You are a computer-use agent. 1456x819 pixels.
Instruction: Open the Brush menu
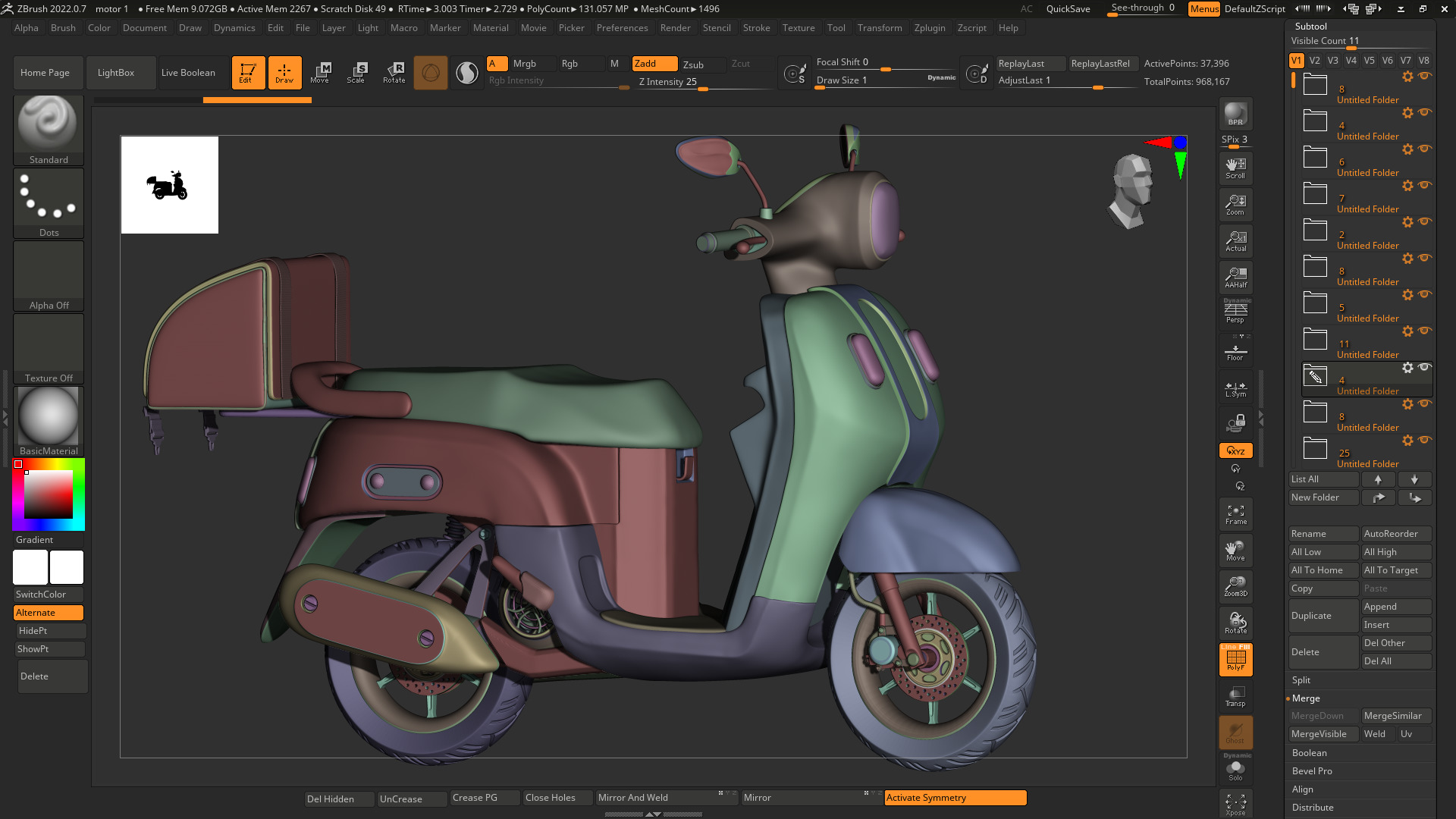[x=63, y=28]
